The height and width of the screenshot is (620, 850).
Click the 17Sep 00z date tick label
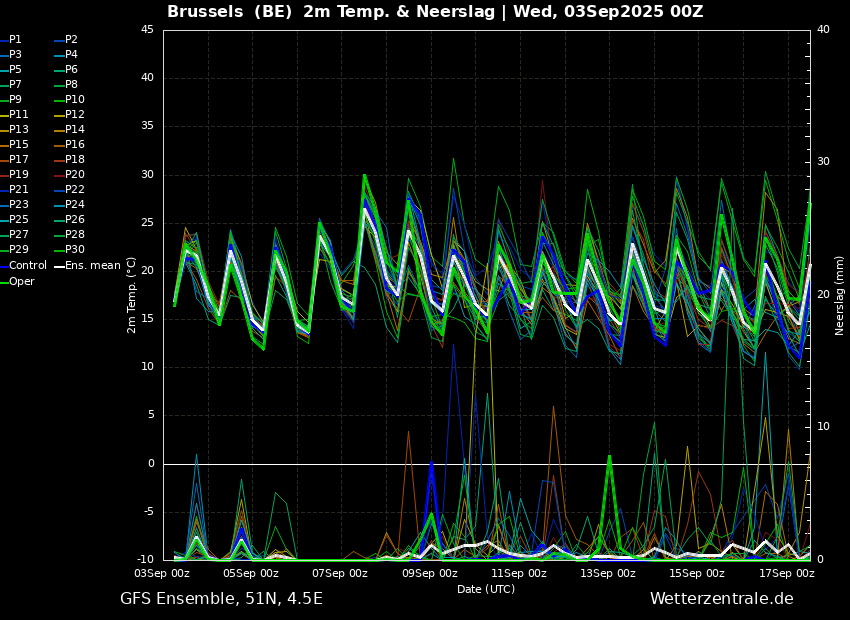click(x=786, y=574)
